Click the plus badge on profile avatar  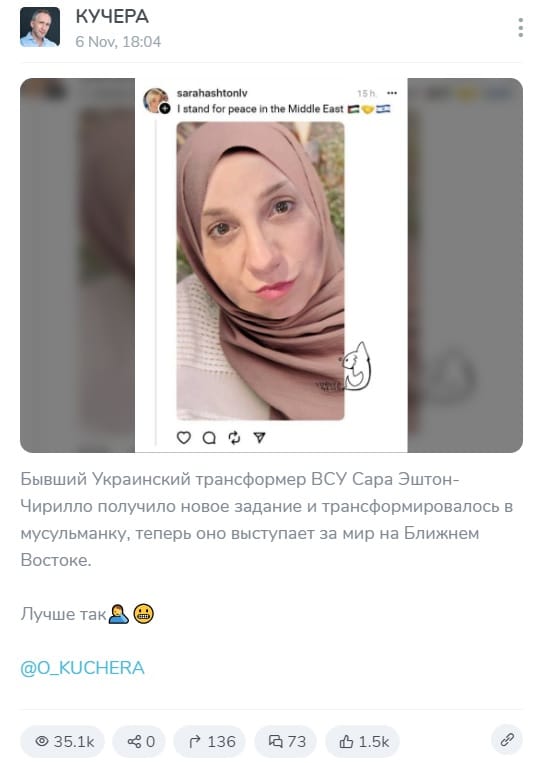click(165, 109)
